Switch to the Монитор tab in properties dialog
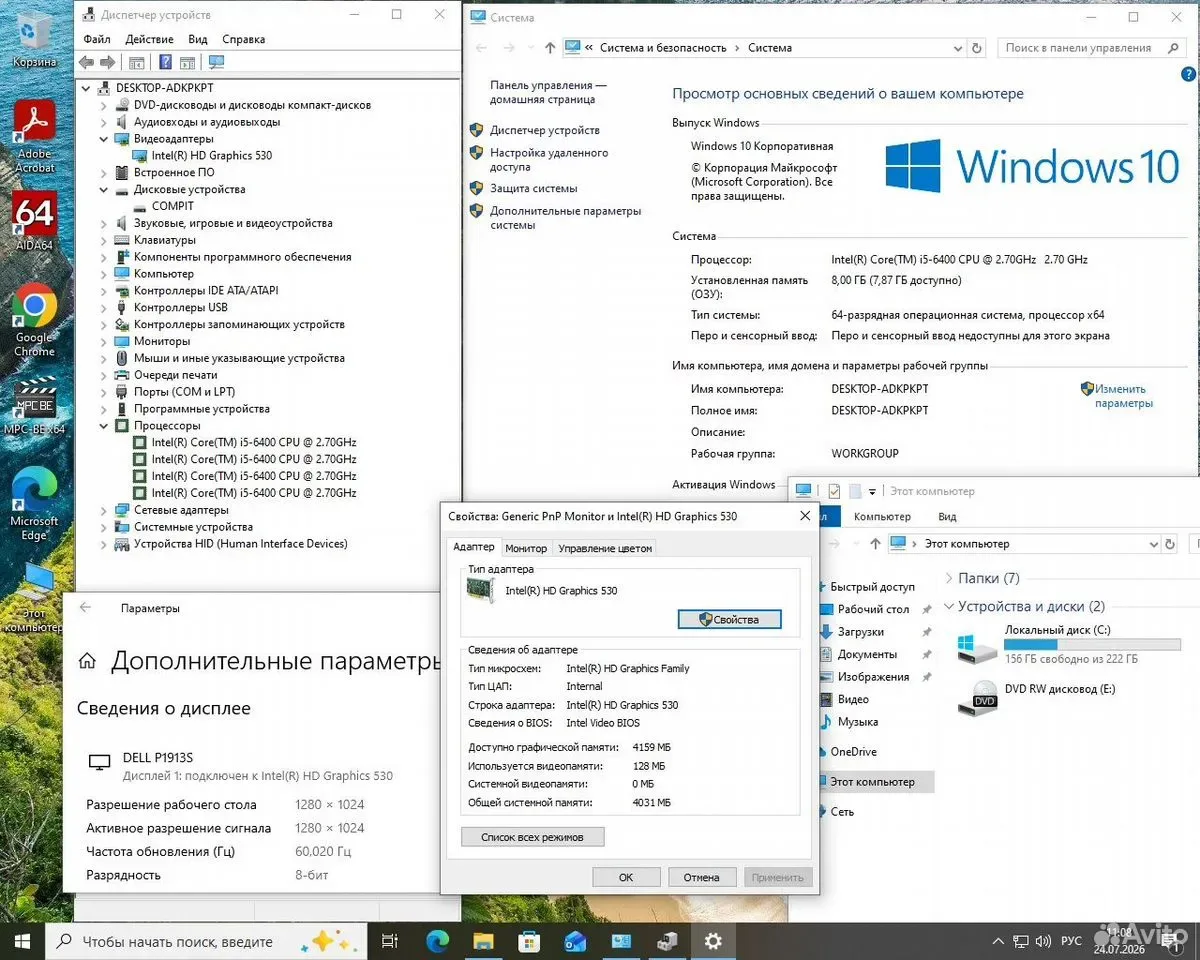This screenshot has width=1200, height=960. (x=526, y=548)
